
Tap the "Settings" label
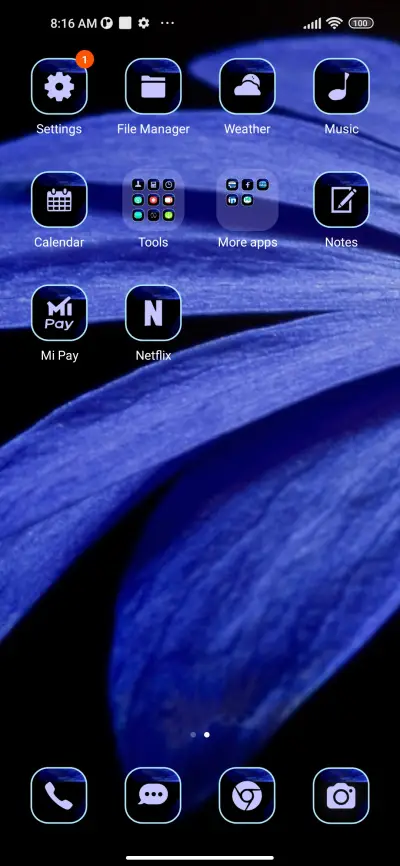coord(59,129)
